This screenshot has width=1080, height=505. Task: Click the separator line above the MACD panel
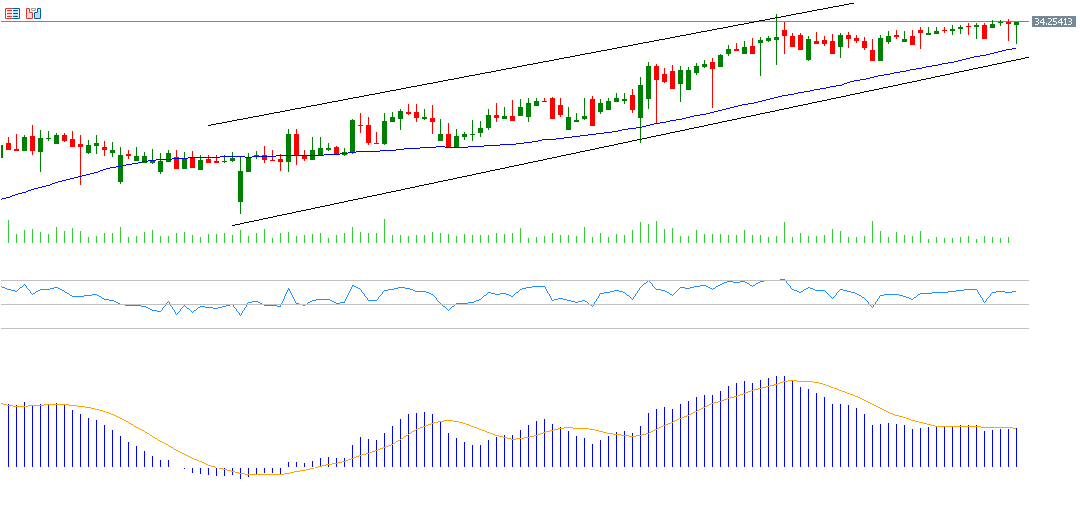point(500,328)
